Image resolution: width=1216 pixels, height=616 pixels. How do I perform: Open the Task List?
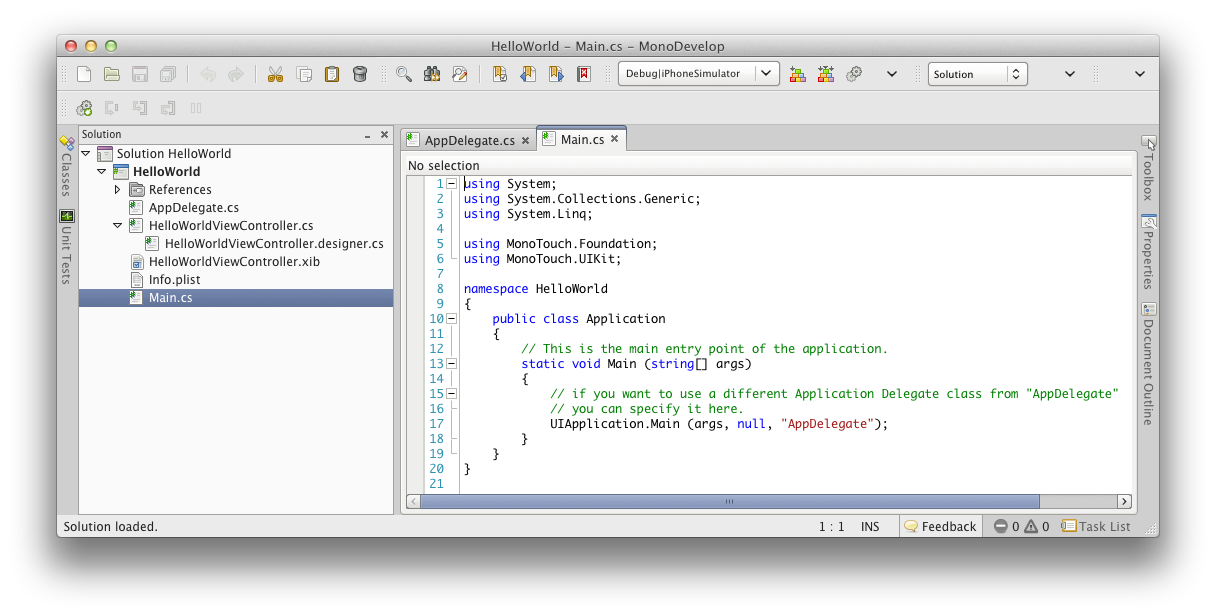[x=1096, y=526]
